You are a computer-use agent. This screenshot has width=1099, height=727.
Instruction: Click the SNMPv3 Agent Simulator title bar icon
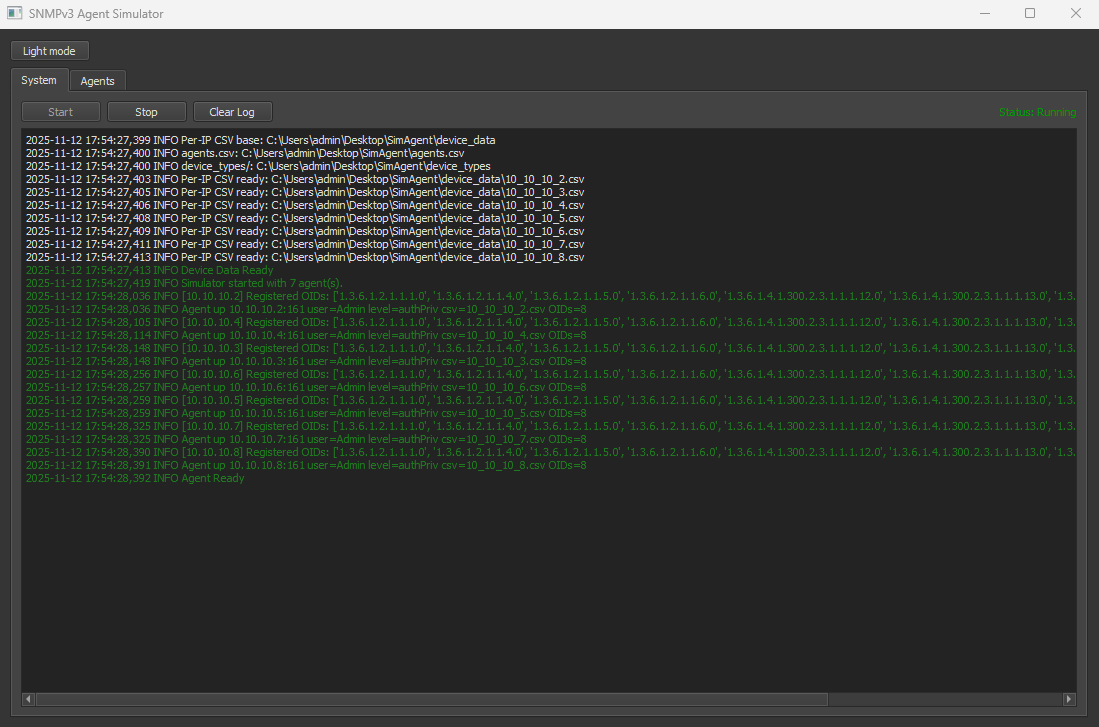tap(13, 14)
